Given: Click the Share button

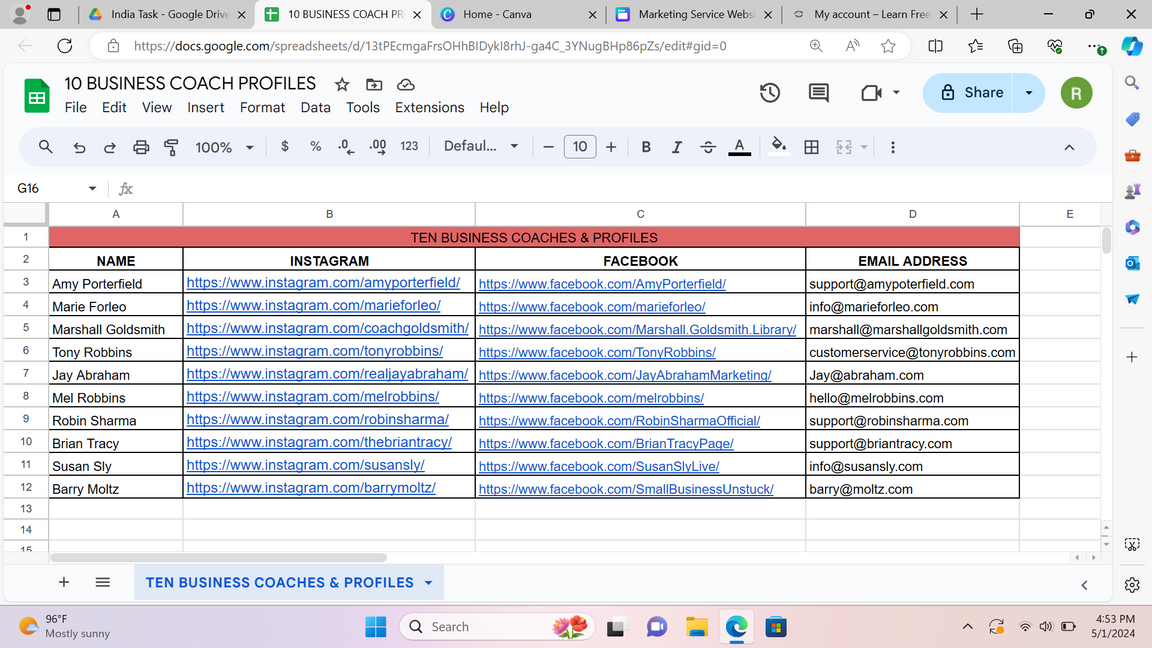Looking at the screenshot, I should [968, 93].
